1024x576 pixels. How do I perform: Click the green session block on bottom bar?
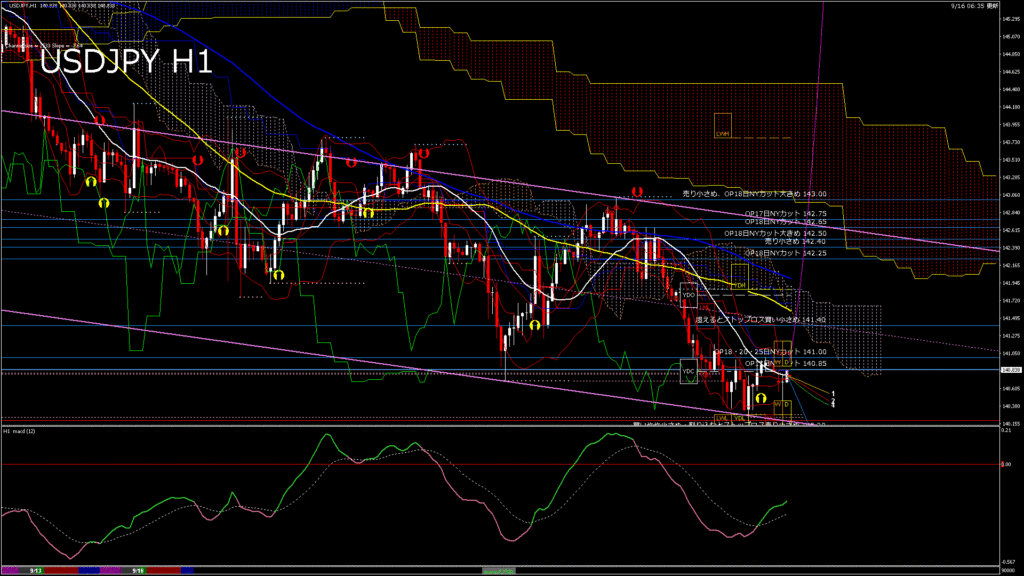pyautogui.click(x=500, y=570)
